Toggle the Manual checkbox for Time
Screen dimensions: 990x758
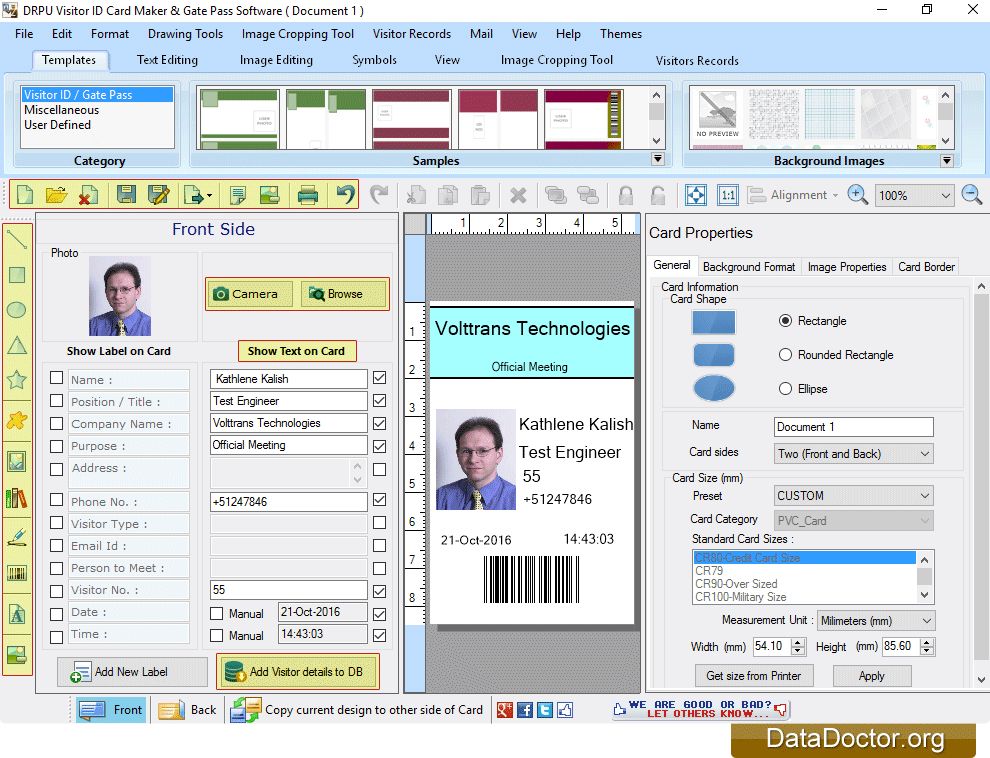(217, 635)
